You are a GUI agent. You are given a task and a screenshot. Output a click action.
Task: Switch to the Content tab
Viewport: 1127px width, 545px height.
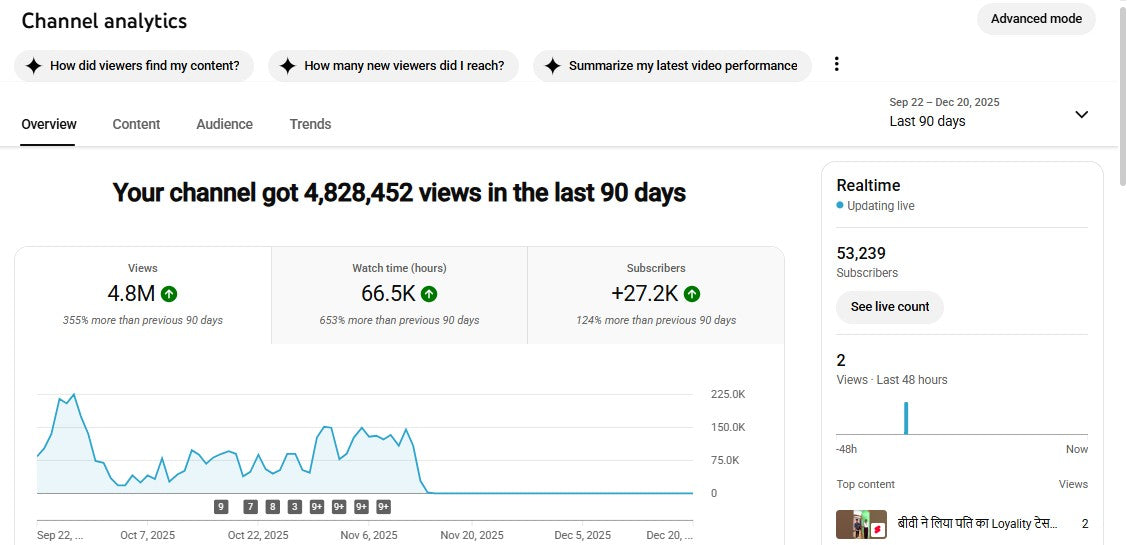[136, 124]
